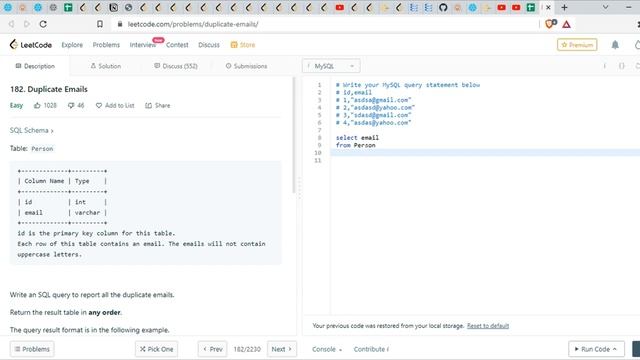Open the Interview navigation item

point(142,45)
